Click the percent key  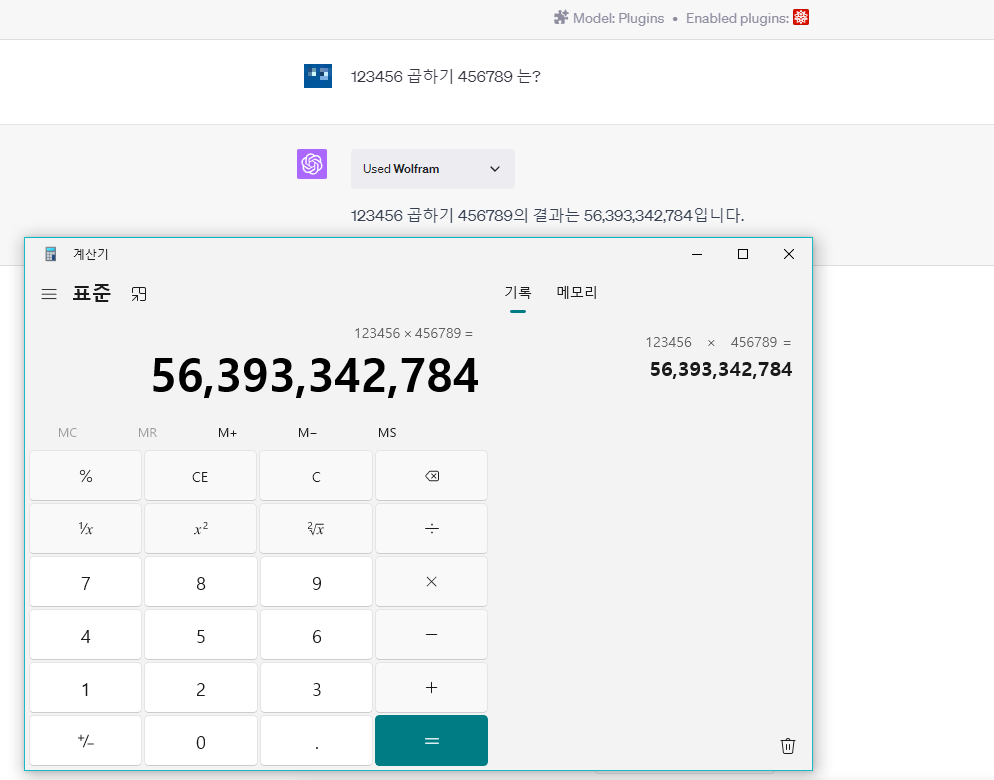(86, 476)
